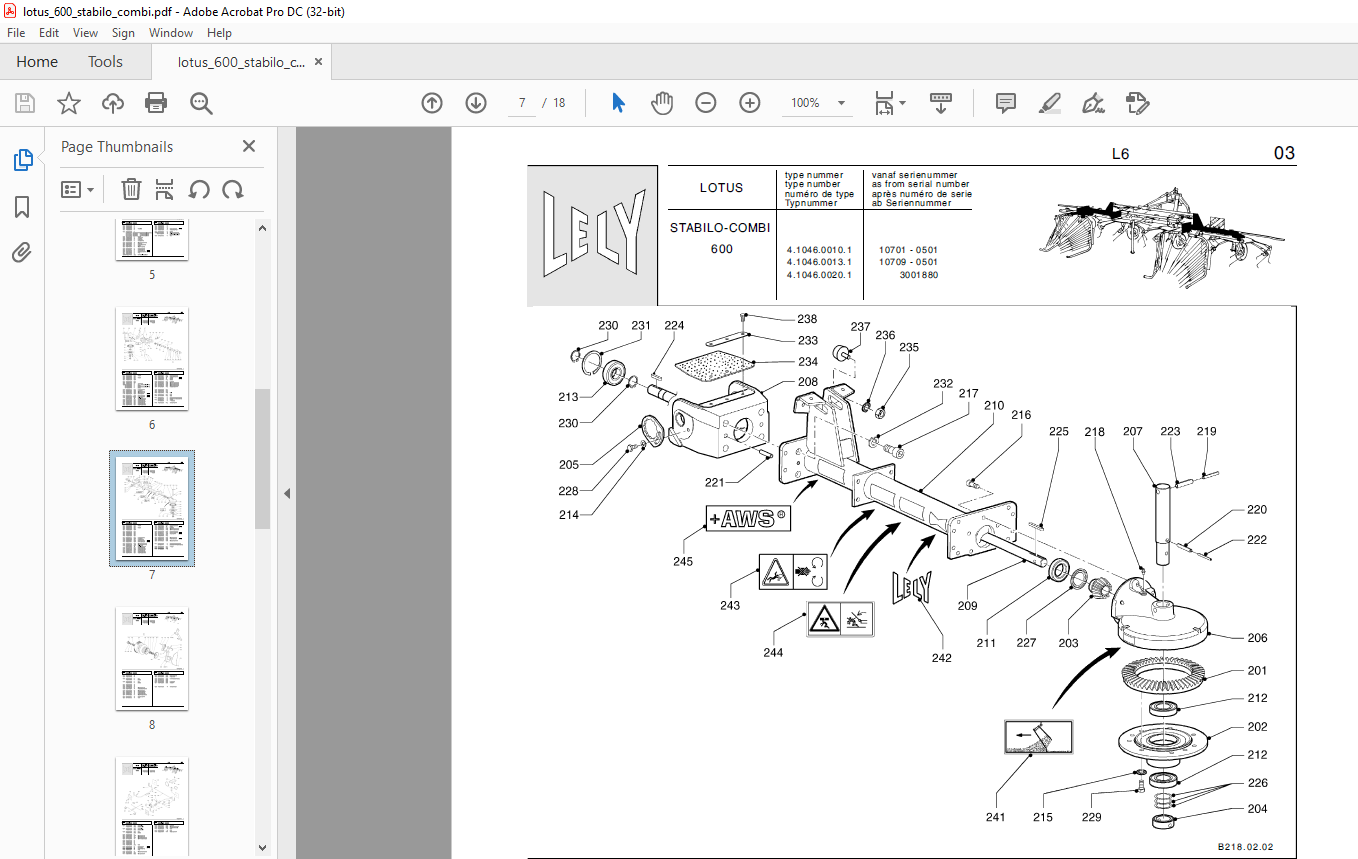Activate the Hand pan tool
The height and width of the screenshot is (859, 1358).
tap(662, 103)
